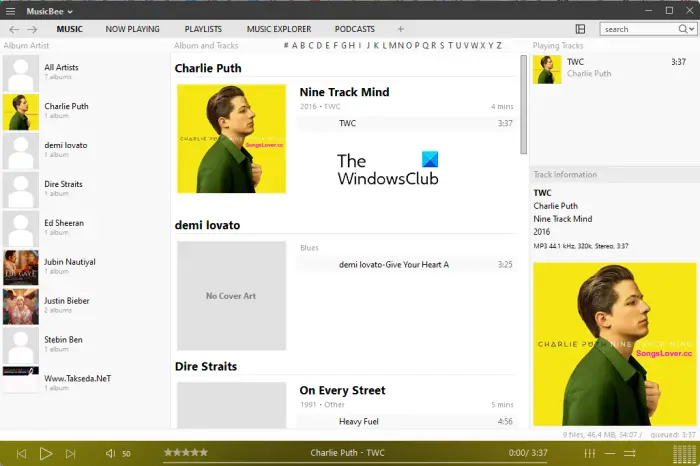Expand the MusicBee title dropdown
This screenshot has width=700, height=466.
pyautogui.click(x=50, y=12)
